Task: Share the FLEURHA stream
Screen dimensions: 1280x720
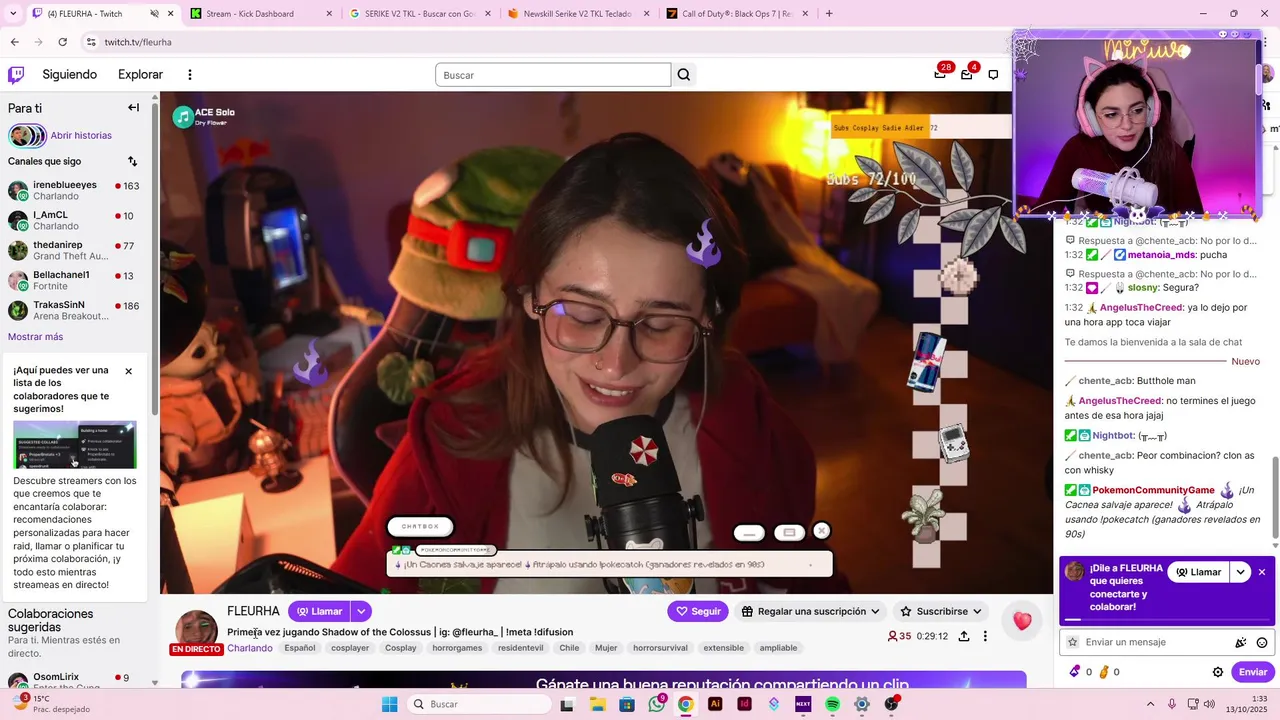Action: click(x=964, y=636)
